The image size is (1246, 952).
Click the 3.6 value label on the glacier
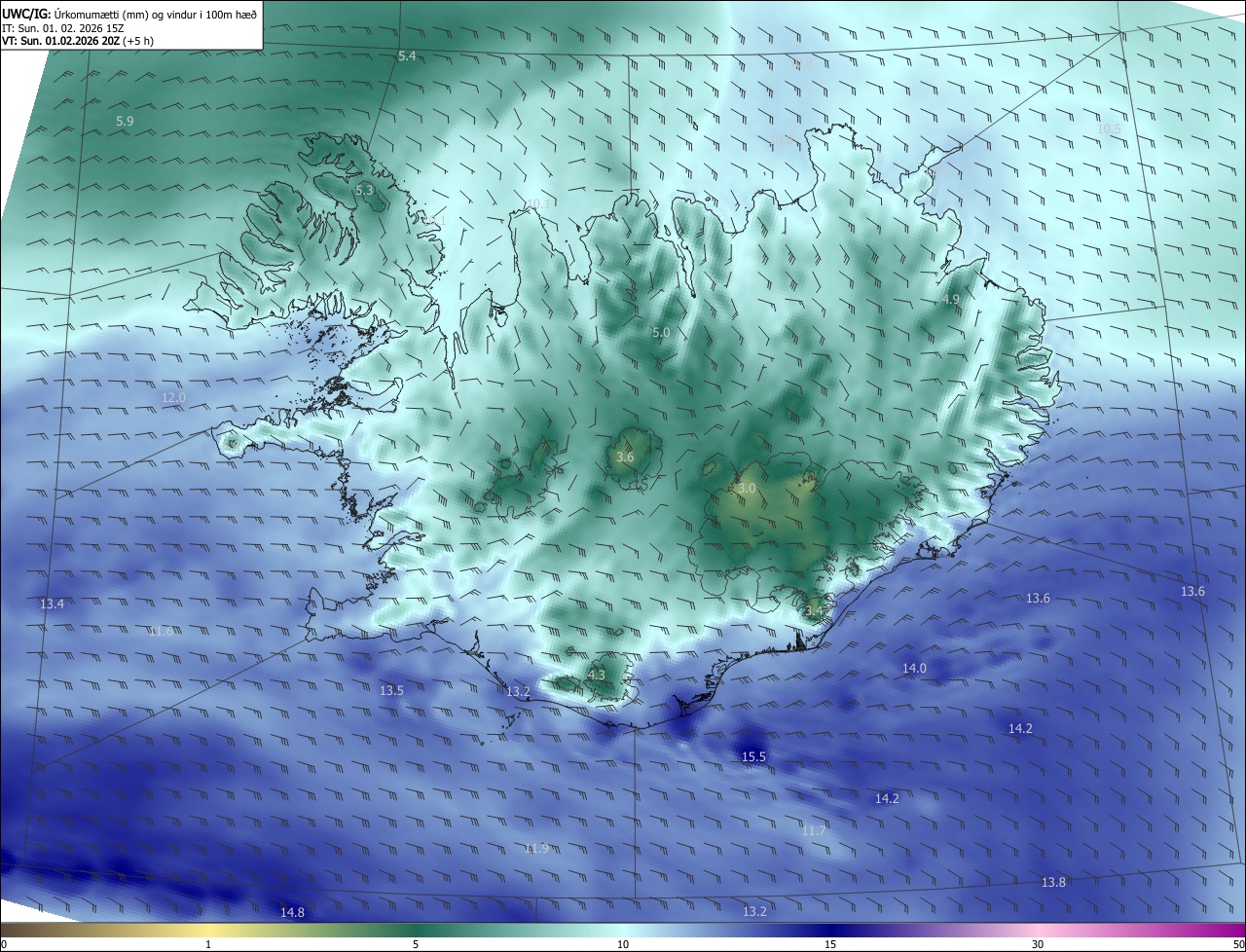pyautogui.click(x=625, y=457)
